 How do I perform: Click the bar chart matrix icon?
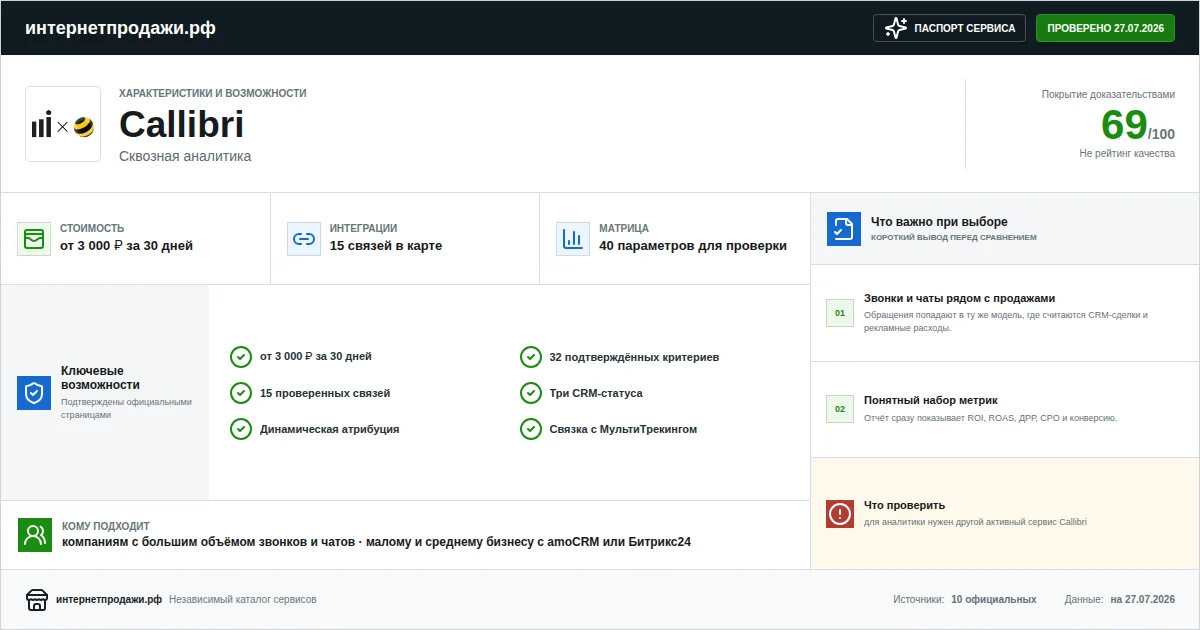pyautogui.click(x=573, y=239)
